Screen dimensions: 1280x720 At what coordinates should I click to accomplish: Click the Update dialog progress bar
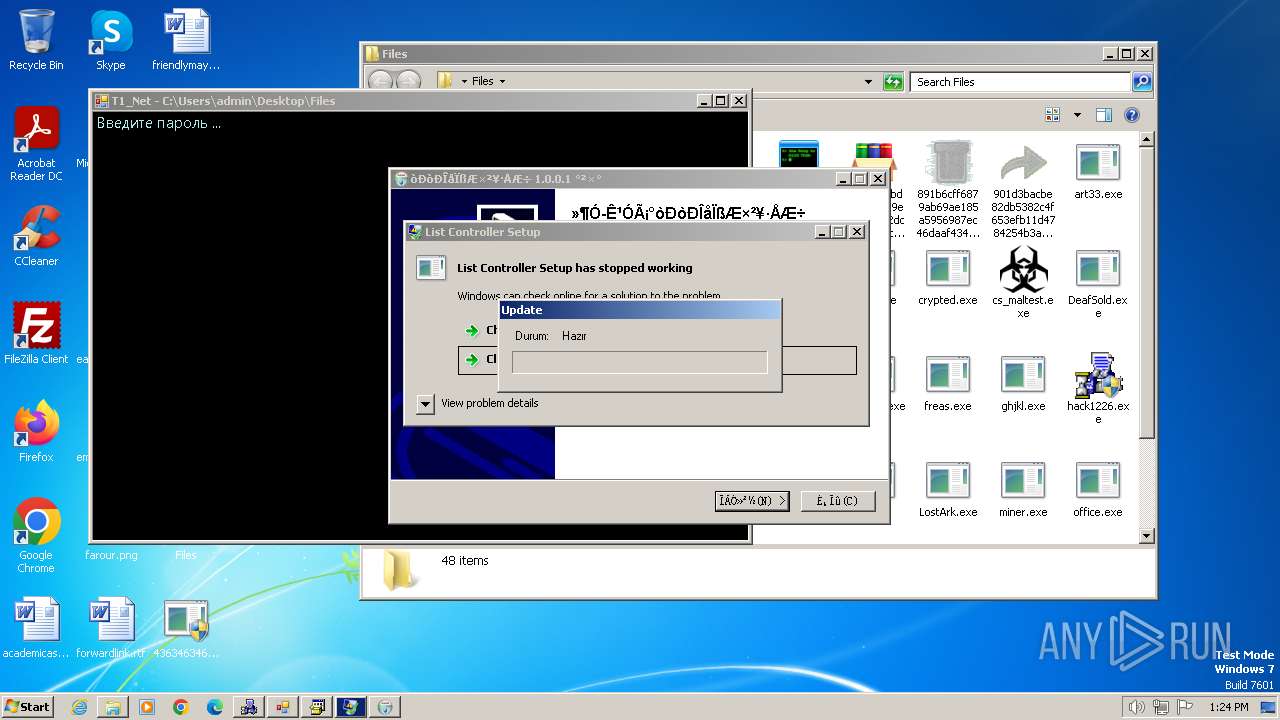point(639,362)
